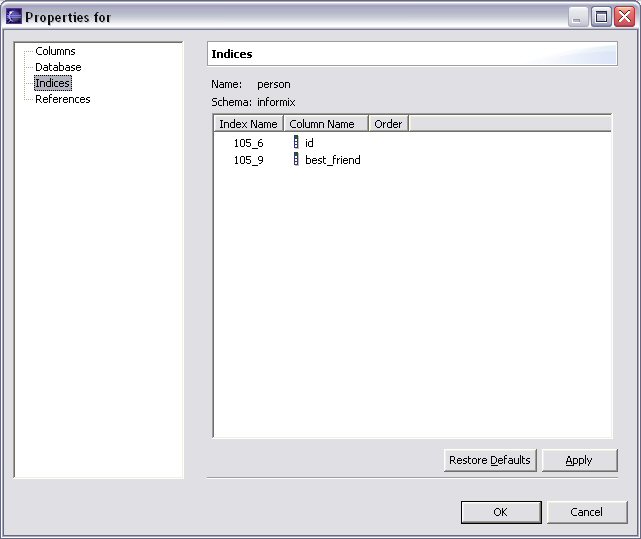
Task: Select the Indices tree entry
Action: (x=52, y=83)
